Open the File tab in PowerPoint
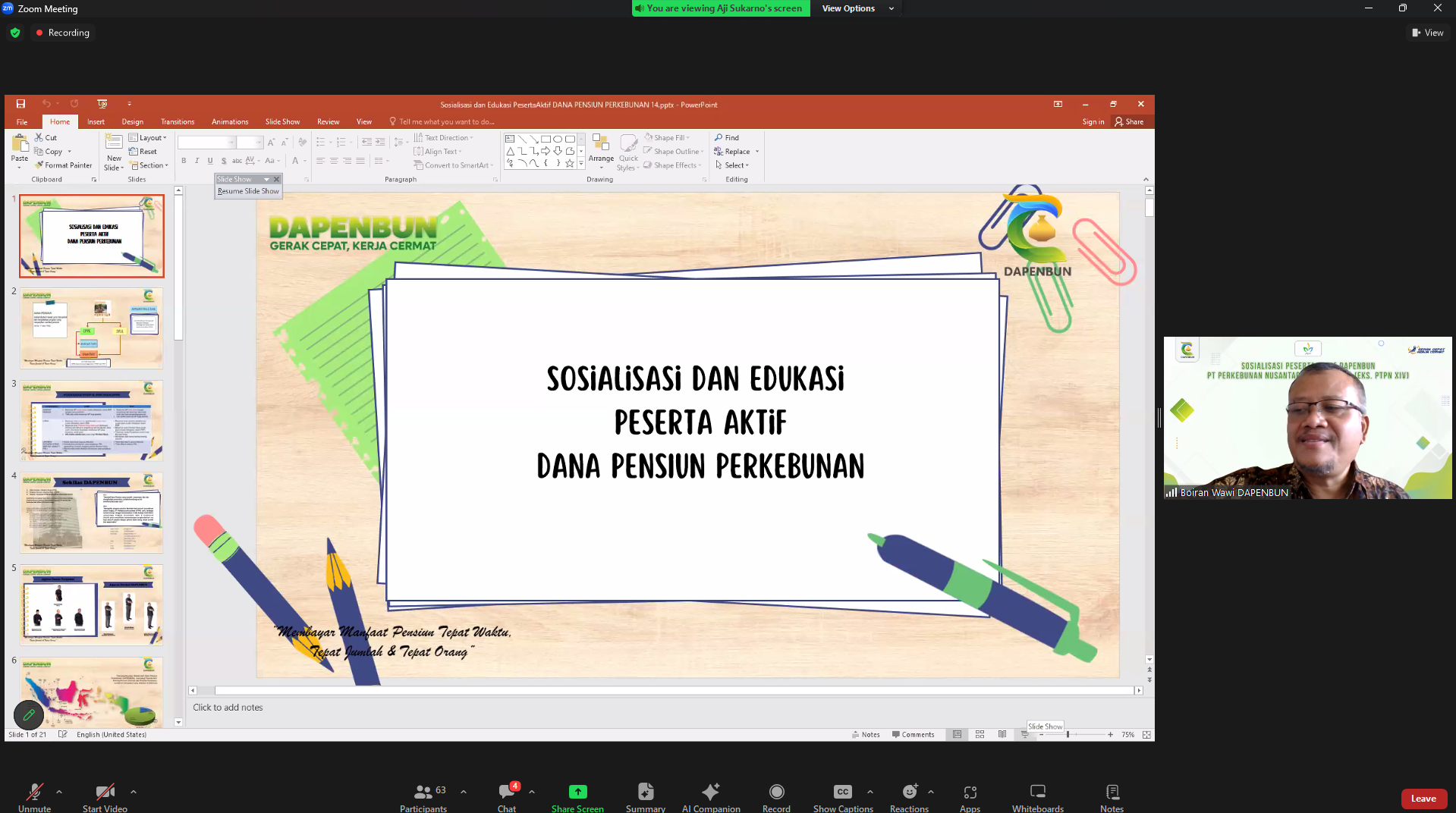This screenshot has width=1456, height=813. pos(22,121)
